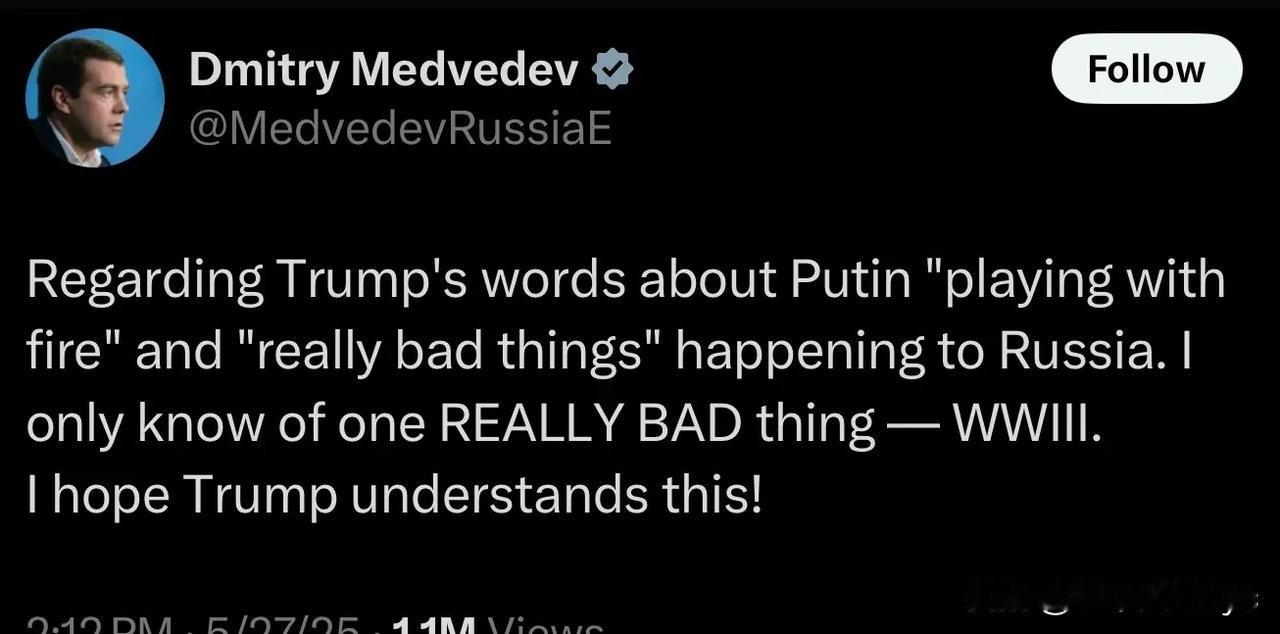The height and width of the screenshot is (634, 1280).
Task: Click "Trump's words" in the first line
Action: point(451,280)
